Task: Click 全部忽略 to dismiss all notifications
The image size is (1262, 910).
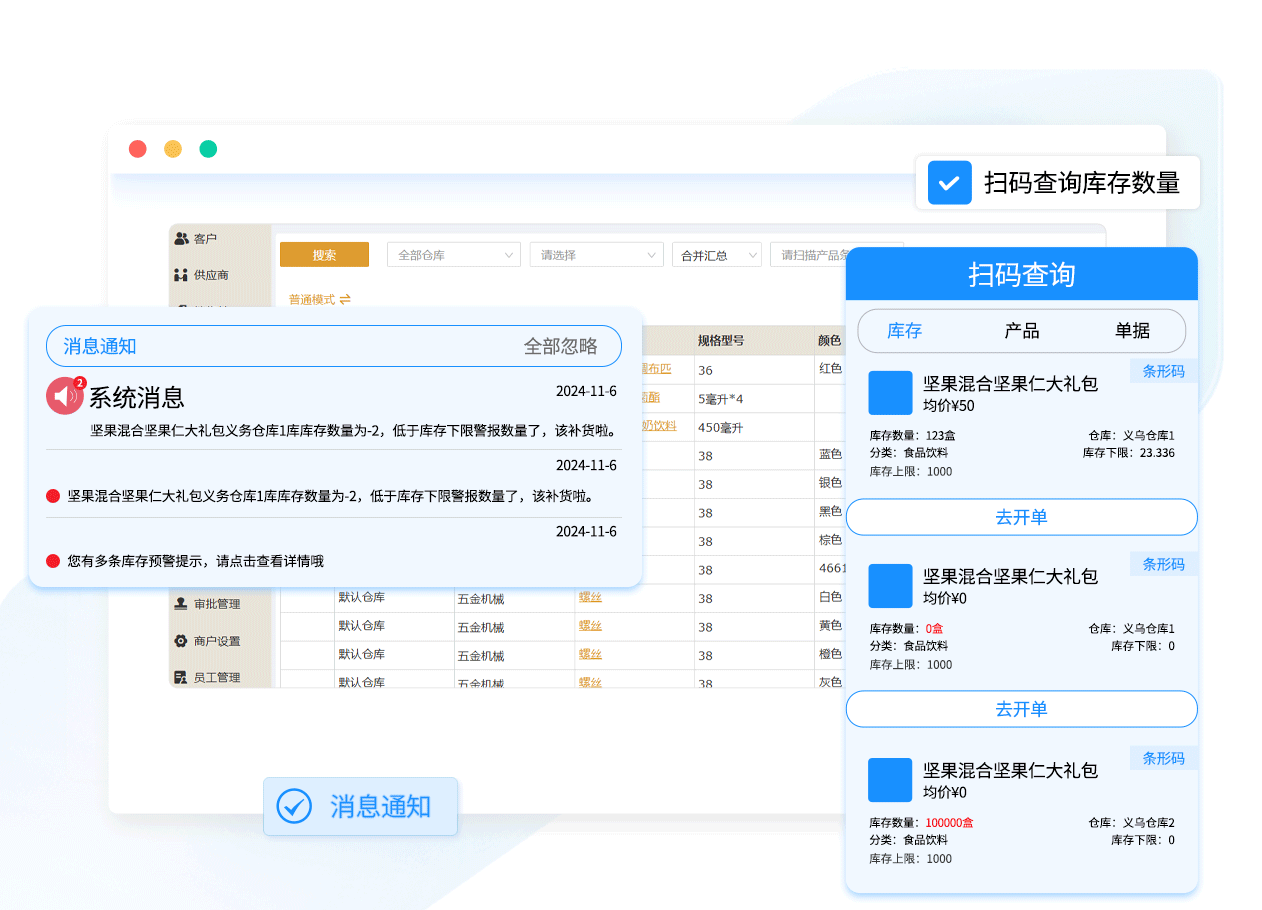Action: click(x=560, y=347)
